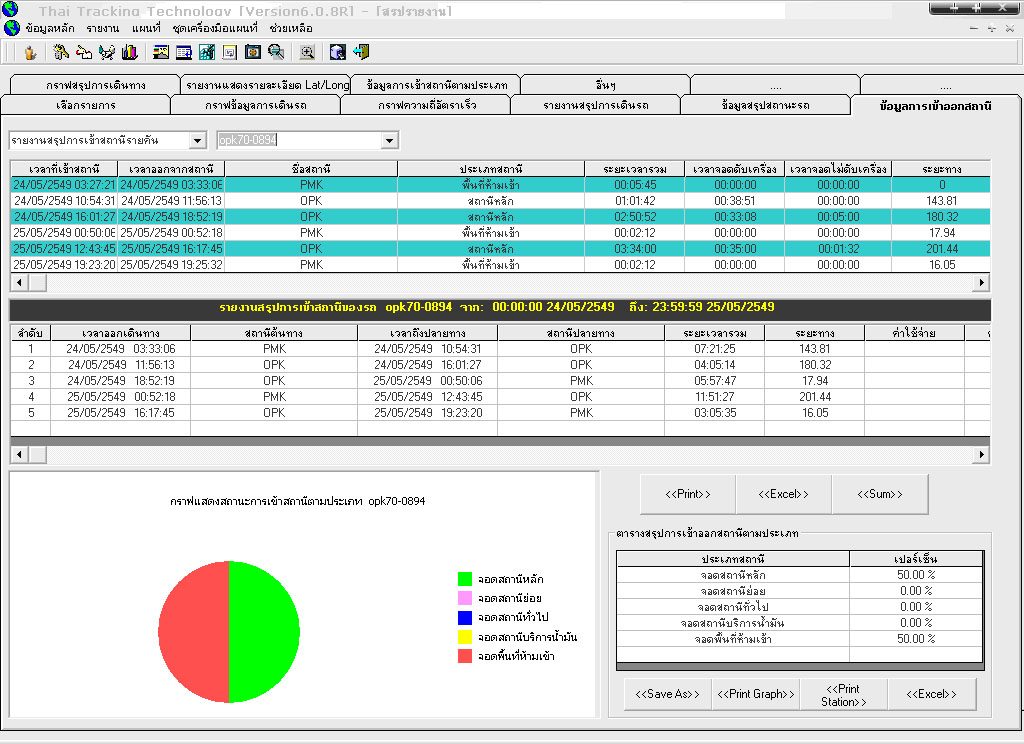
Task: Click the zoom-in magnifier with plus icon
Action: coord(307,52)
